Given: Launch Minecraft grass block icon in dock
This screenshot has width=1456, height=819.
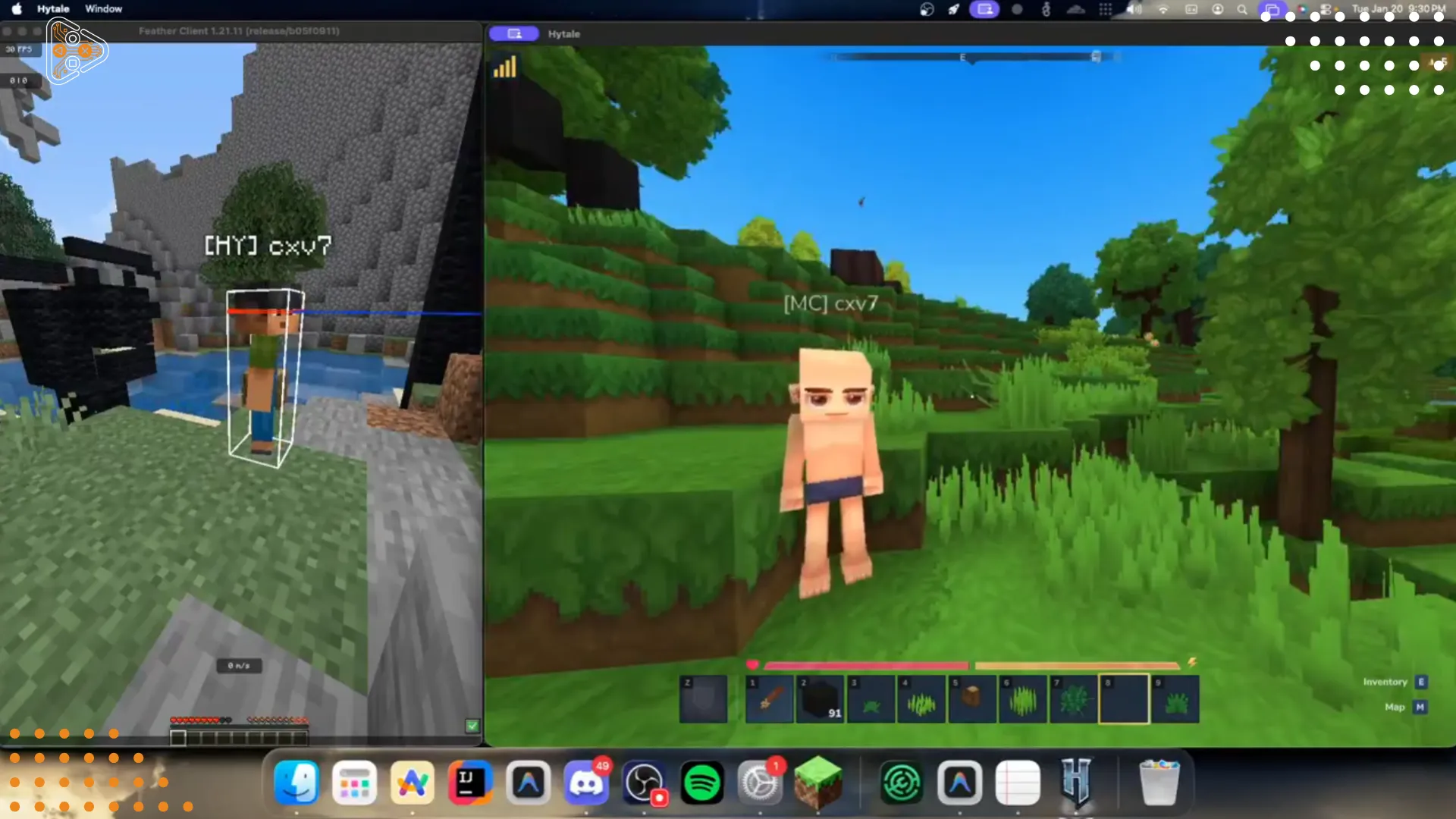Looking at the screenshot, I should [817, 783].
